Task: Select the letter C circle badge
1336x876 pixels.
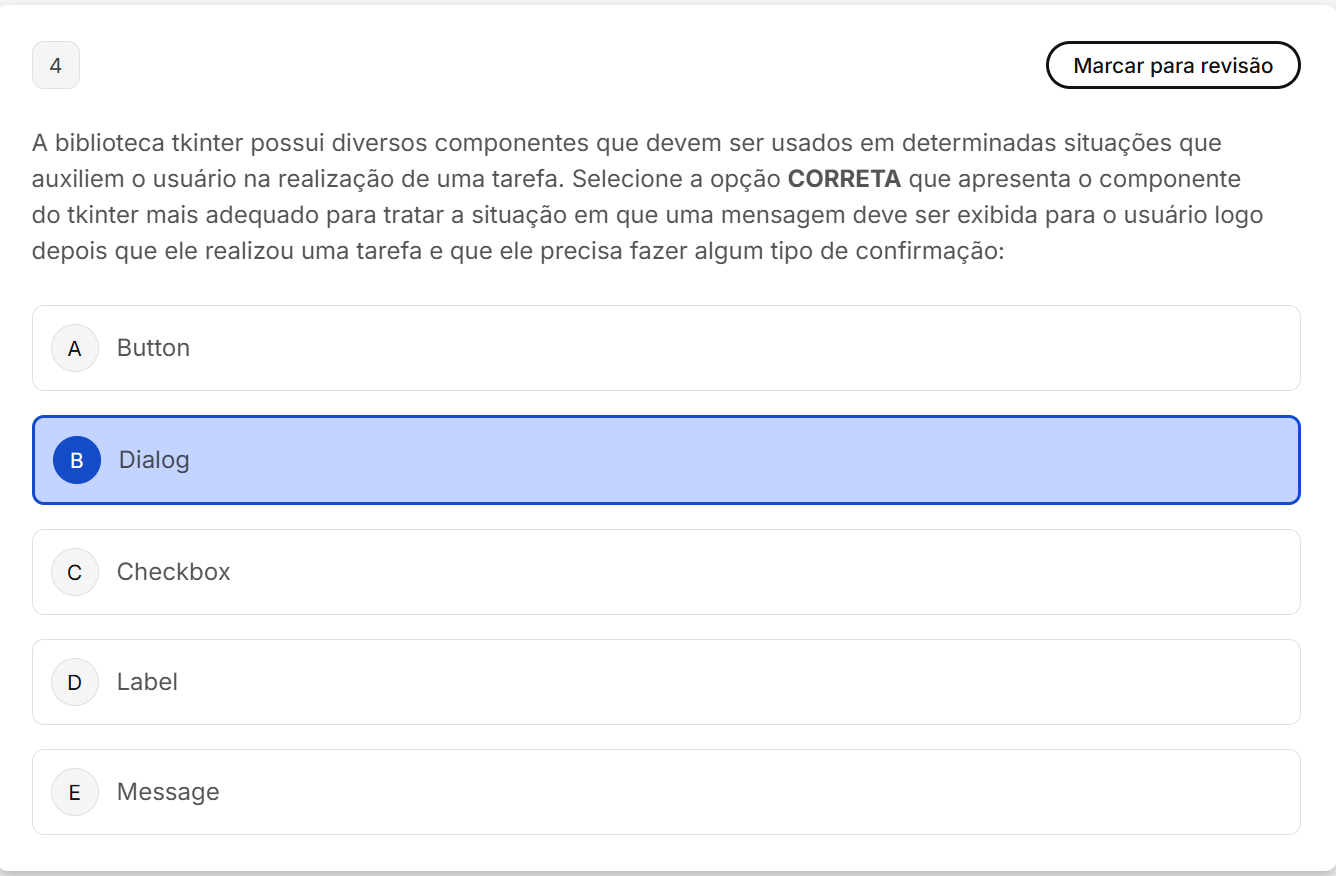Action: [x=75, y=572]
